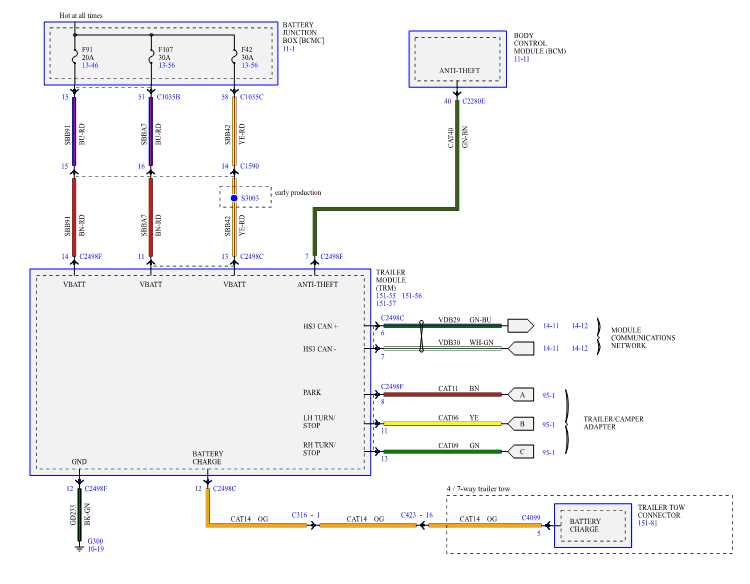Viewport: 750px width, 584px height.
Task: Click the GD233 BK-GN wire label
Action: [80, 514]
